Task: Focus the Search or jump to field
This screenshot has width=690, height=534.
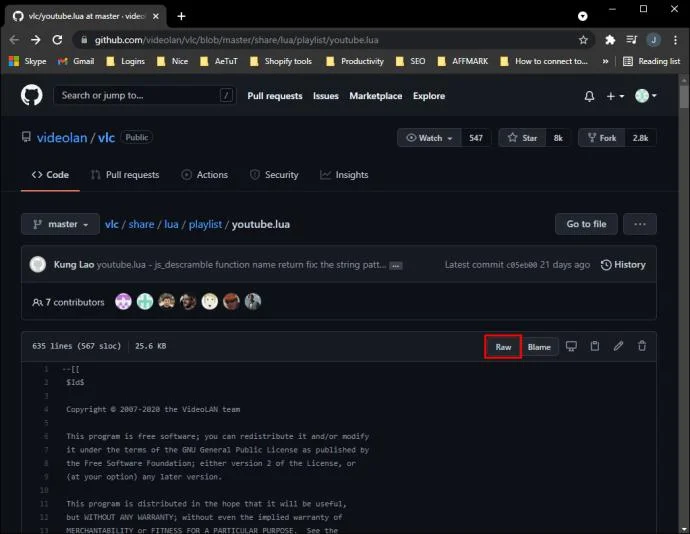Action: [x=144, y=95]
